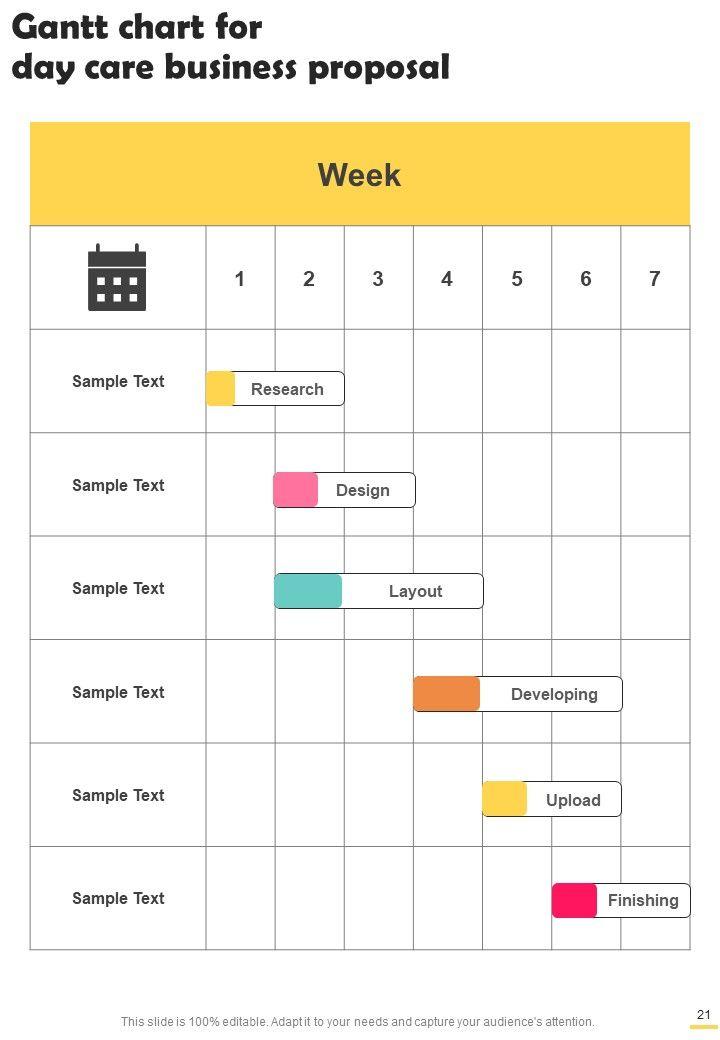The width and height of the screenshot is (720, 1040).
Task: Click the slide title text
Action: click(230, 47)
